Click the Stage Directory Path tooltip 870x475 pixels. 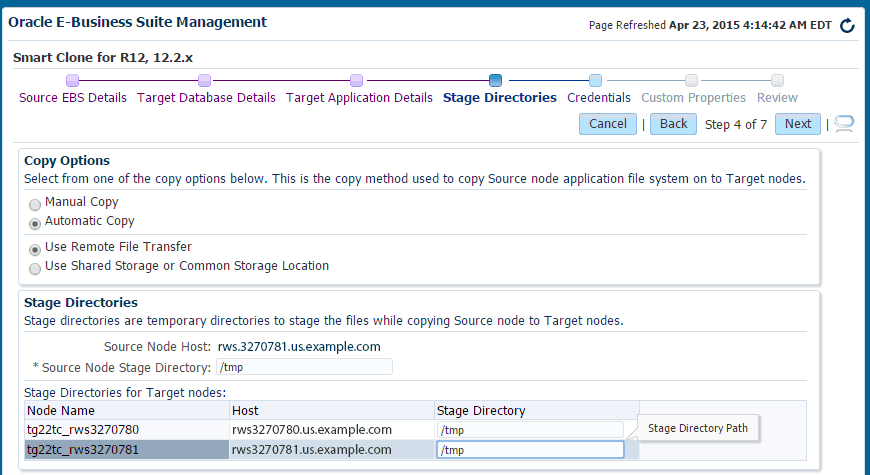697,428
